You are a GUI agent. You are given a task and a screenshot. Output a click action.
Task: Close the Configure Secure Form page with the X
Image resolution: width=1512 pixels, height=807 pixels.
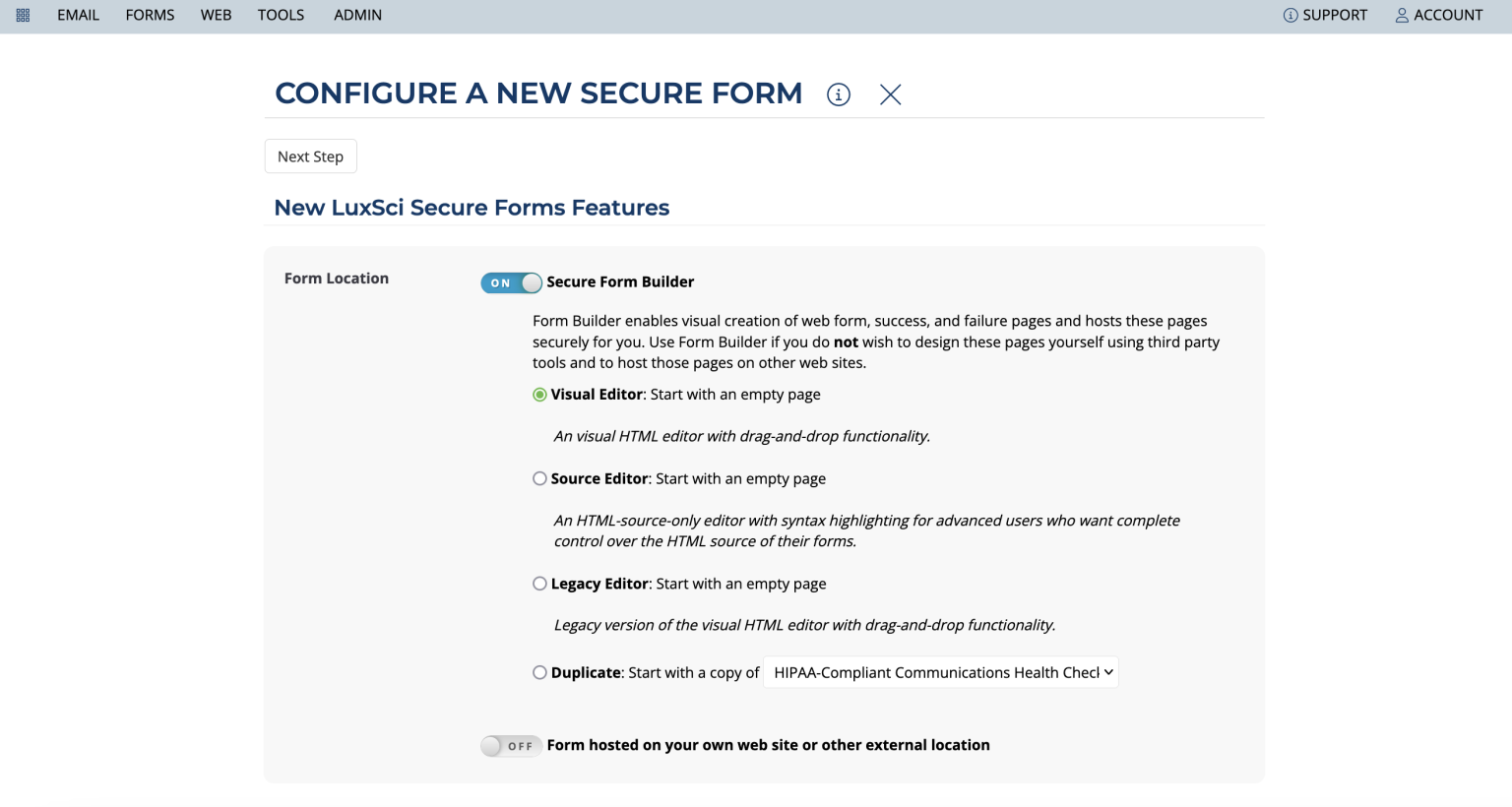pos(890,94)
